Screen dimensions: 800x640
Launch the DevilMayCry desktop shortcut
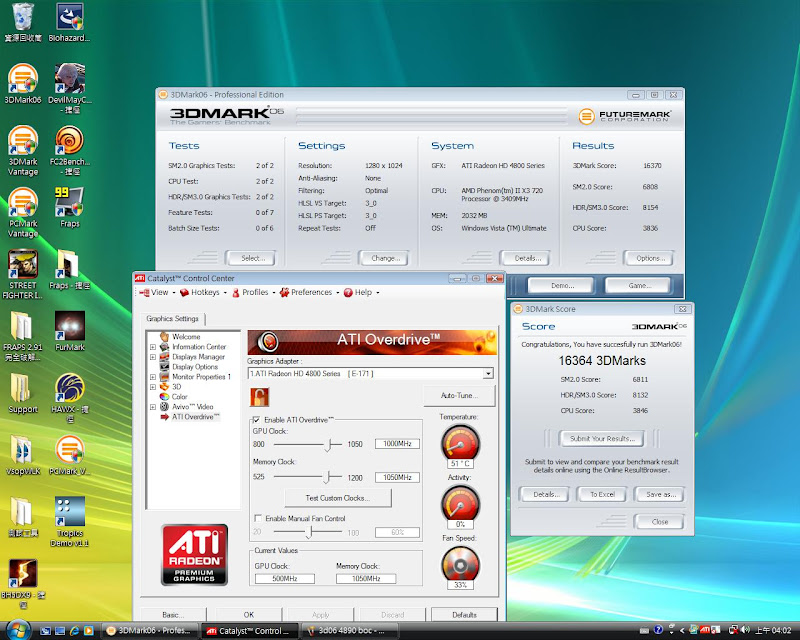point(69,89)
